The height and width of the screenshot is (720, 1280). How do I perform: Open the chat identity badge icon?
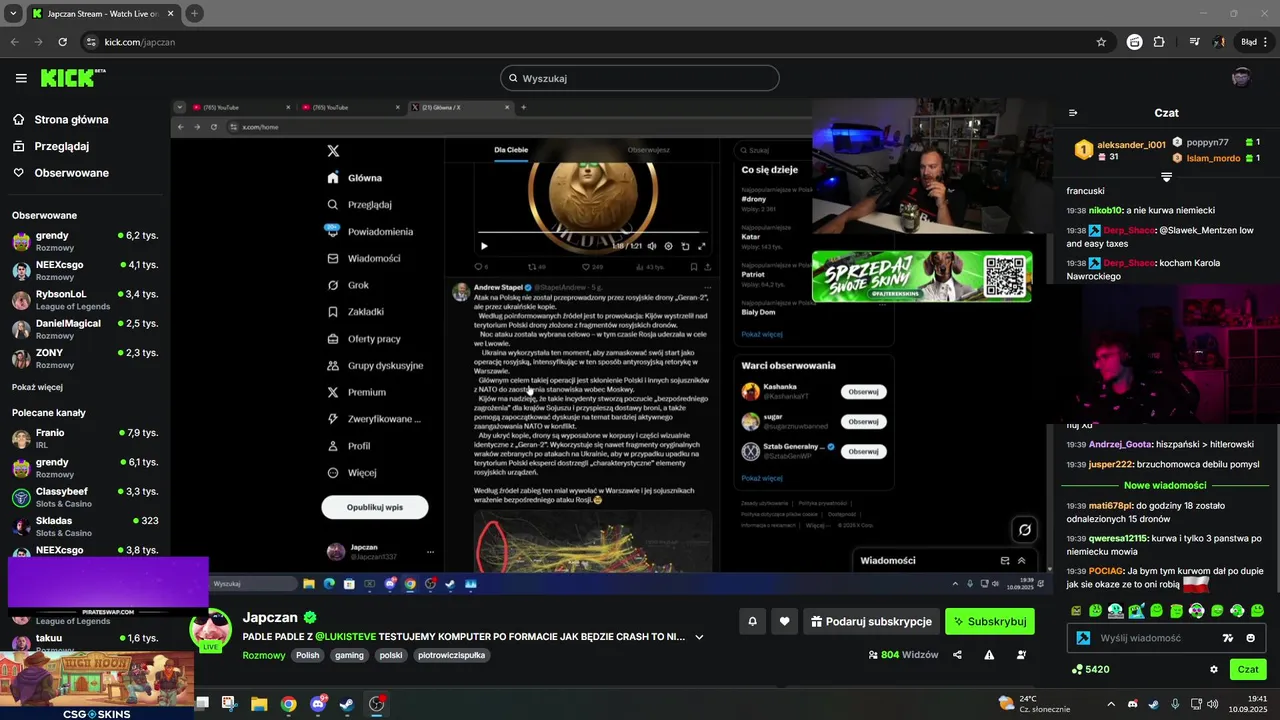click(1083, 638)
